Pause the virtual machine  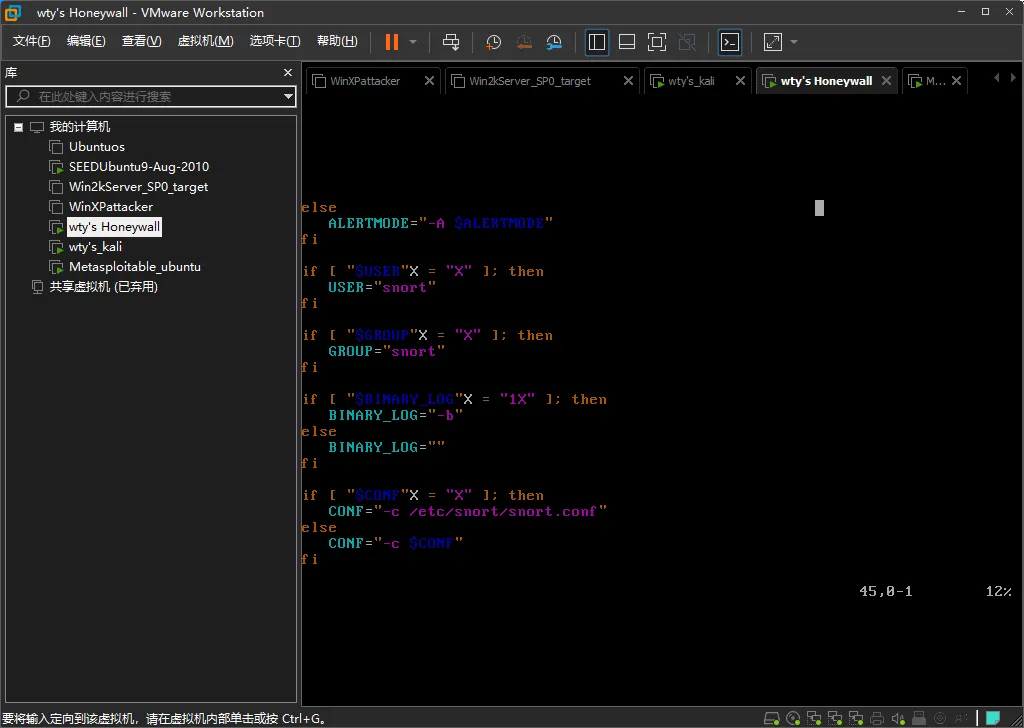click(x=391, y=41)
